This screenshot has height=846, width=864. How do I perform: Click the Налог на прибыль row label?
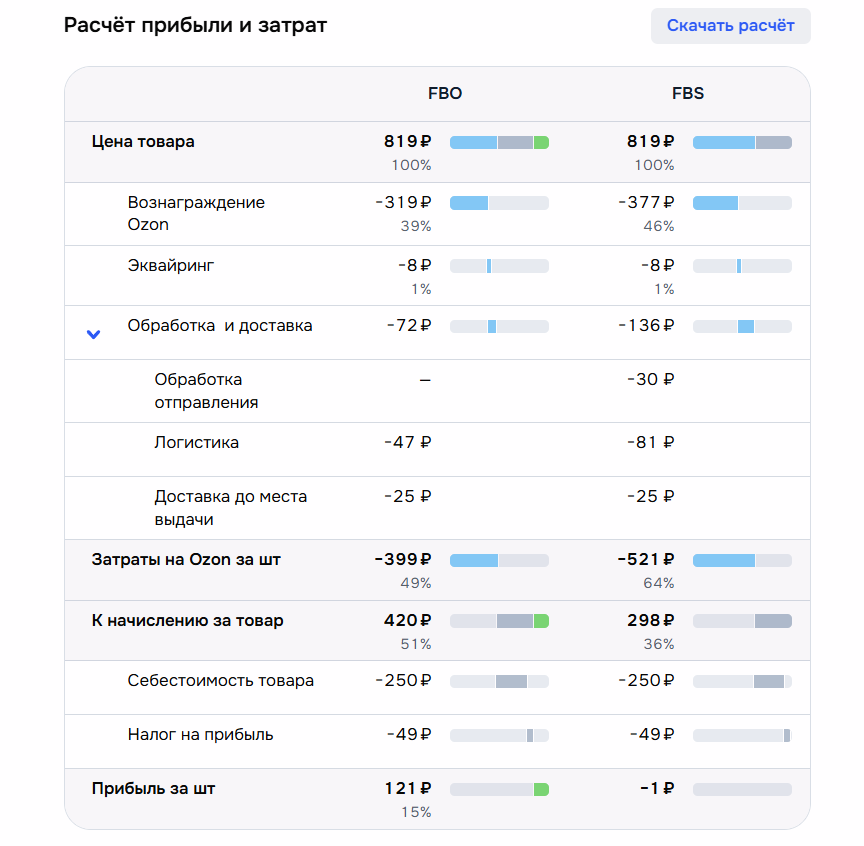click(x=200, y=735)
